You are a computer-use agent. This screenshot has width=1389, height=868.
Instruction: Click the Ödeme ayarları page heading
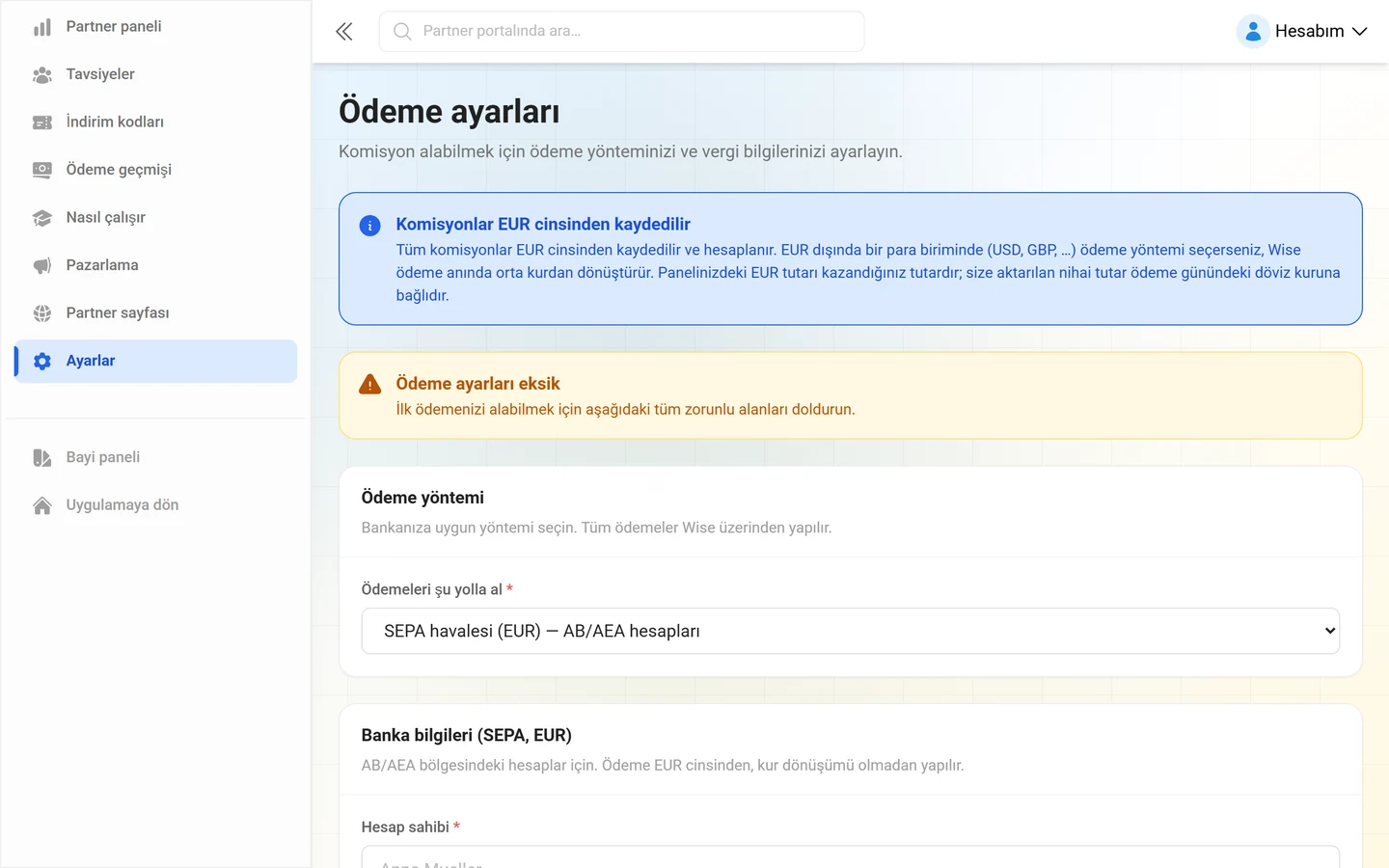point(449,112)
